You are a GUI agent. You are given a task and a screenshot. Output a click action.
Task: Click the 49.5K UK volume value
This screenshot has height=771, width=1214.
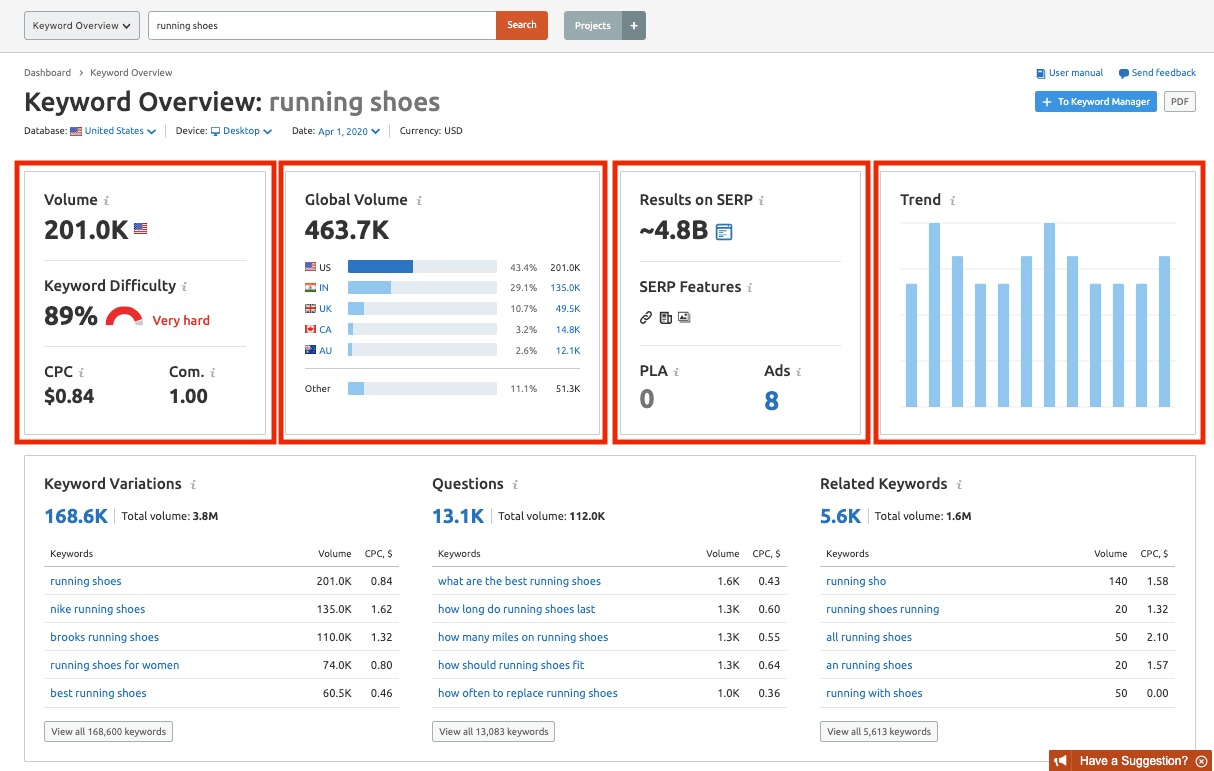tap(568, 309)
